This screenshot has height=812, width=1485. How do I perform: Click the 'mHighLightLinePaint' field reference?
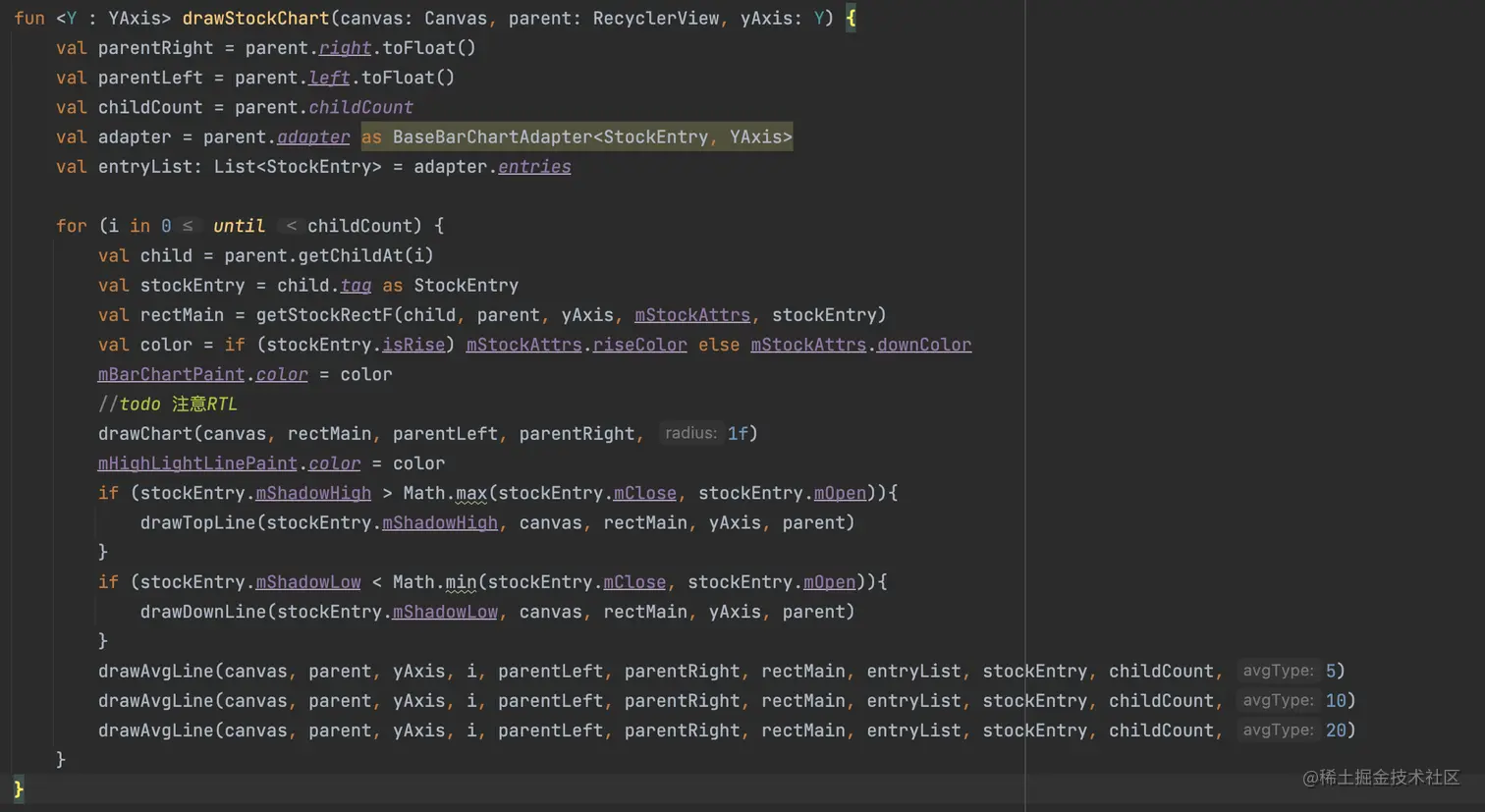pyautogui.click(x=197, y=463)
